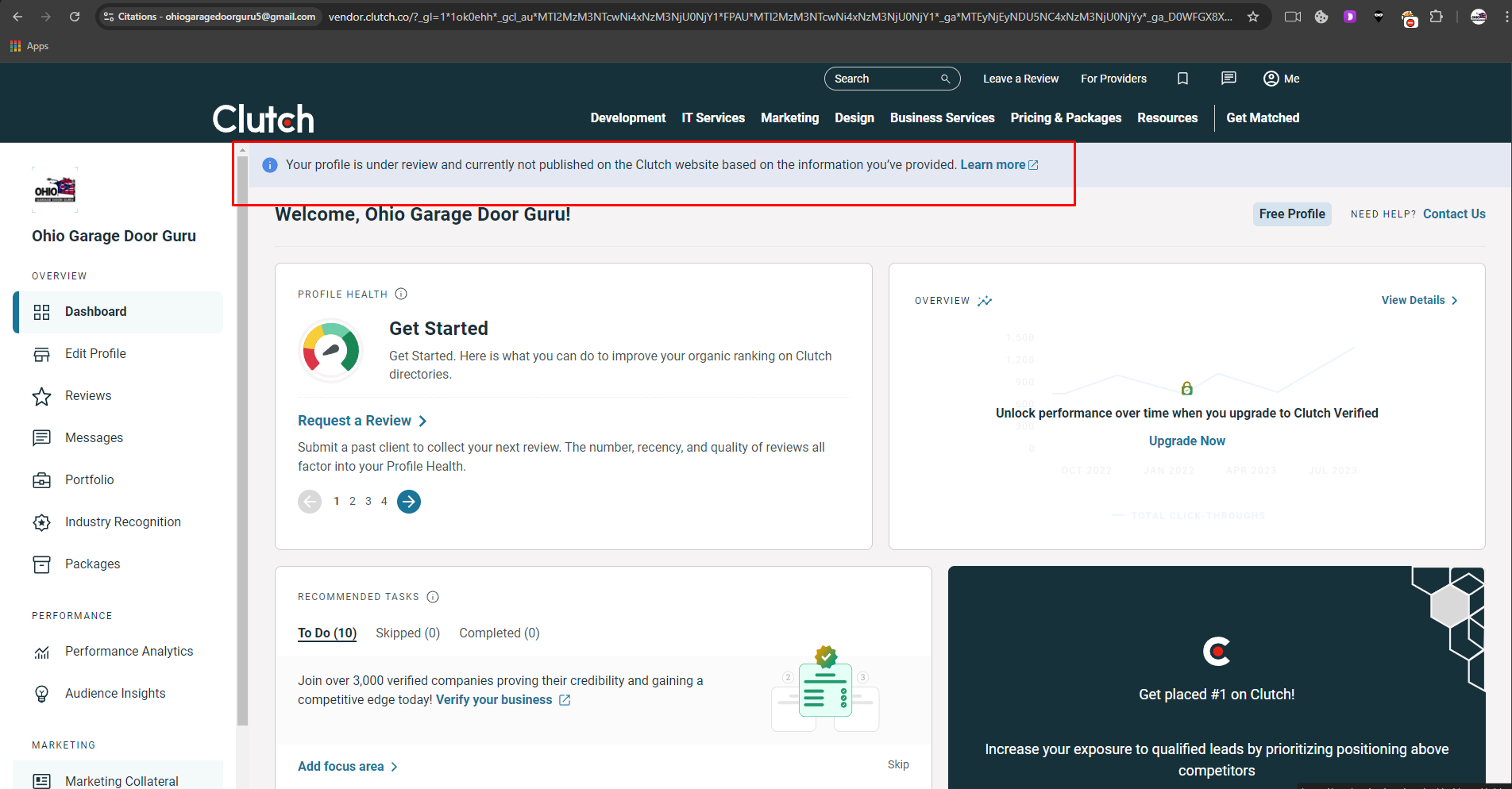1512x789 pixels.
Task: Click the Messages sidebar icon
Action: click(x=42, y=438)
